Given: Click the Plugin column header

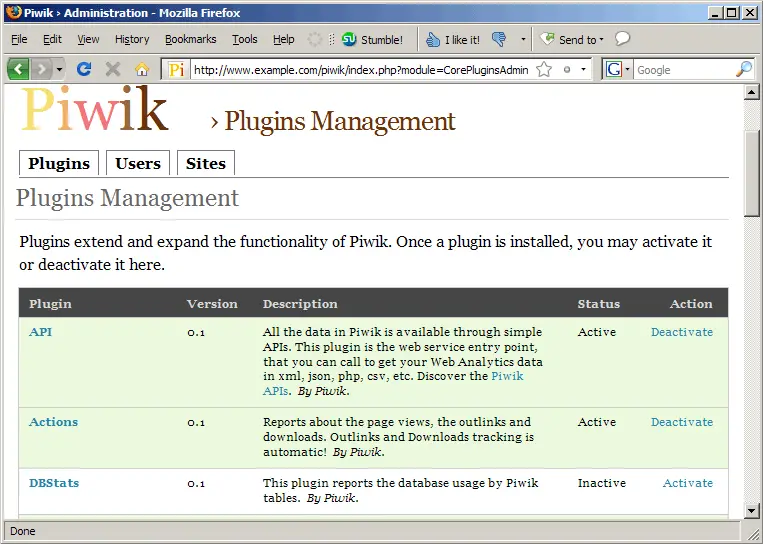Looking at the screenshot, I should 50,304.
